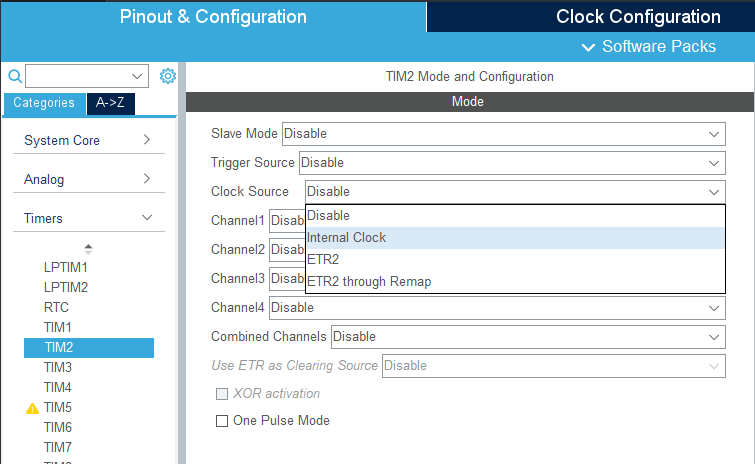The height and width of the screenshot is (464, 755).
Task: Toggle the One Pulse Mode checkbox
Action: [222, 421]
